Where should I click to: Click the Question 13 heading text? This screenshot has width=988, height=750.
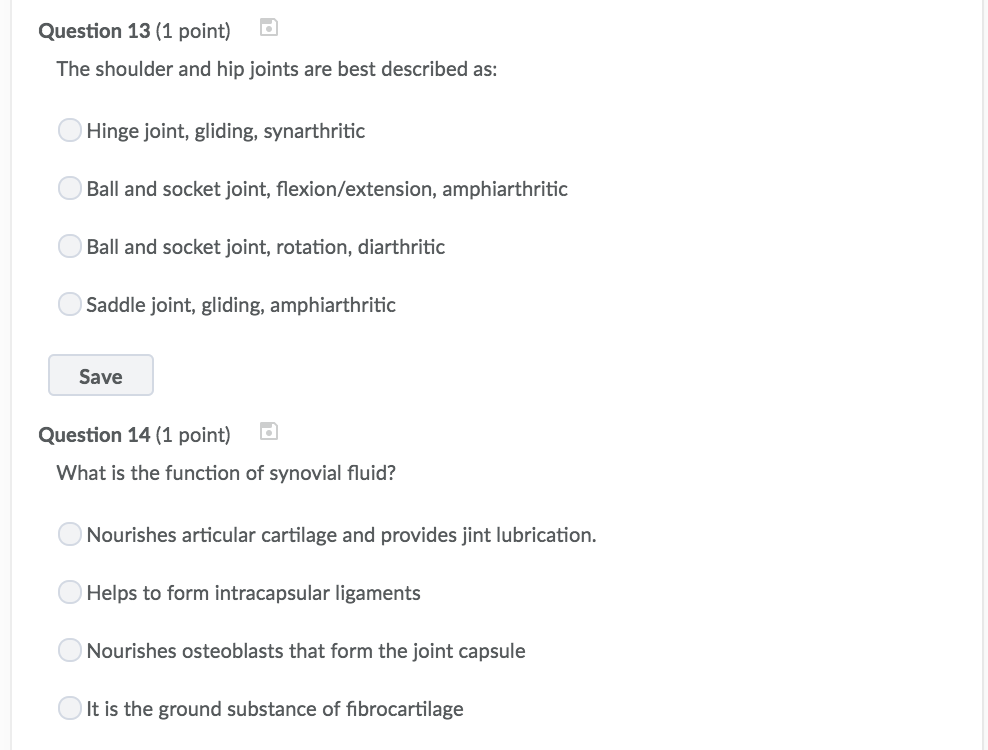95,31
